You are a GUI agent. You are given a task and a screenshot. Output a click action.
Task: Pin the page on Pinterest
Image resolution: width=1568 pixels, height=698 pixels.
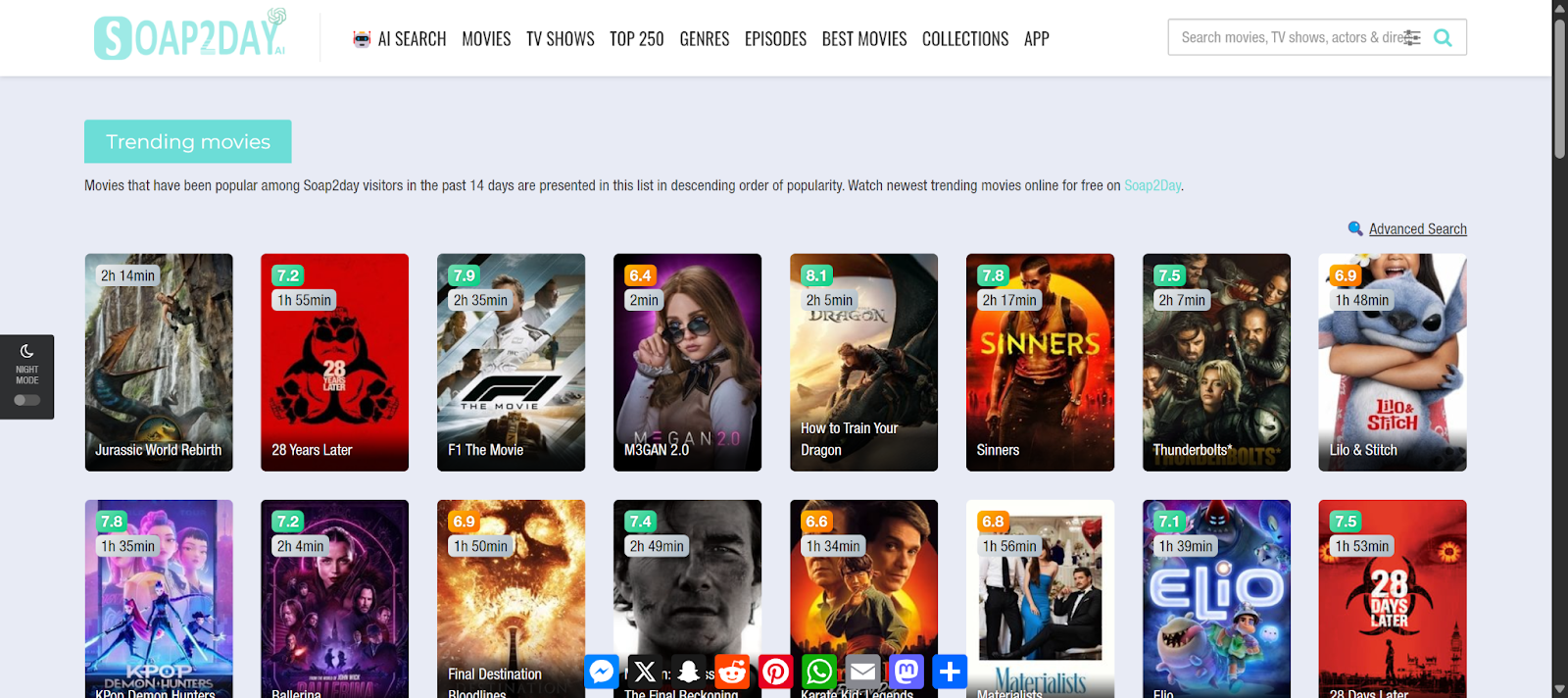[776, 672]
